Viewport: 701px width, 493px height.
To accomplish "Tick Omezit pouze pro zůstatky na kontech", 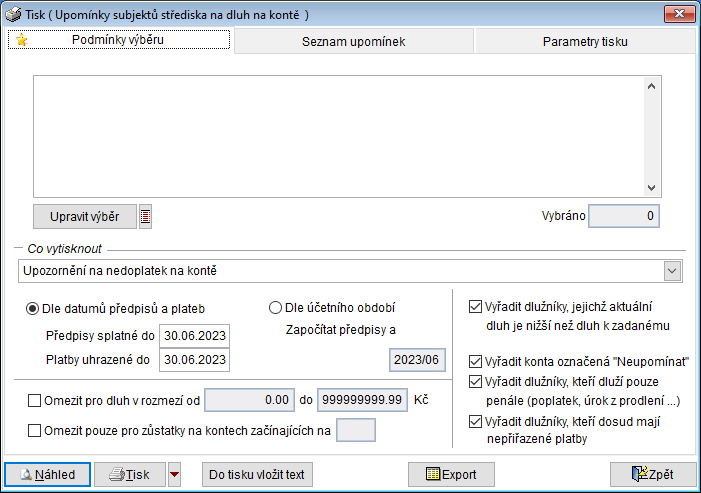I will click(x=36, y=431).
